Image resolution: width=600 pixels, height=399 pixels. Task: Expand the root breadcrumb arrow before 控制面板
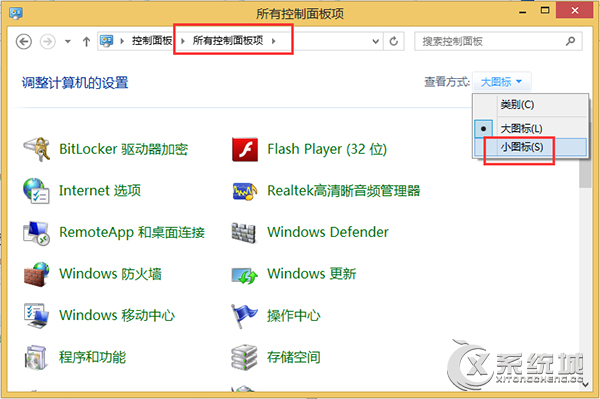[122, 41]
